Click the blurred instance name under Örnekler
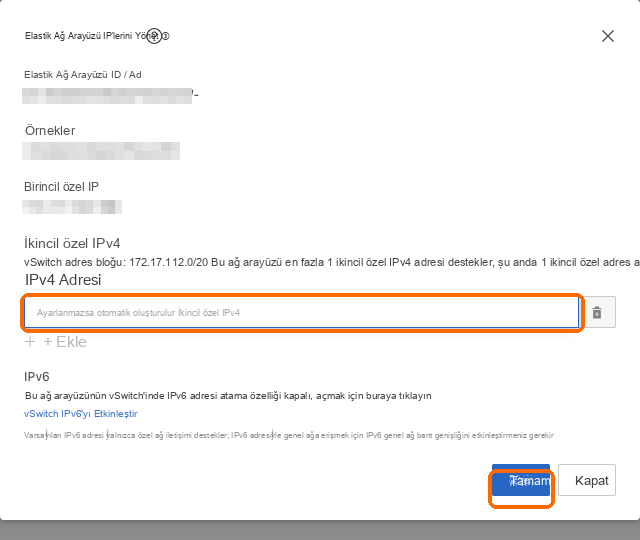The height and width of the screenshot is (540, 640). point(101,151)
